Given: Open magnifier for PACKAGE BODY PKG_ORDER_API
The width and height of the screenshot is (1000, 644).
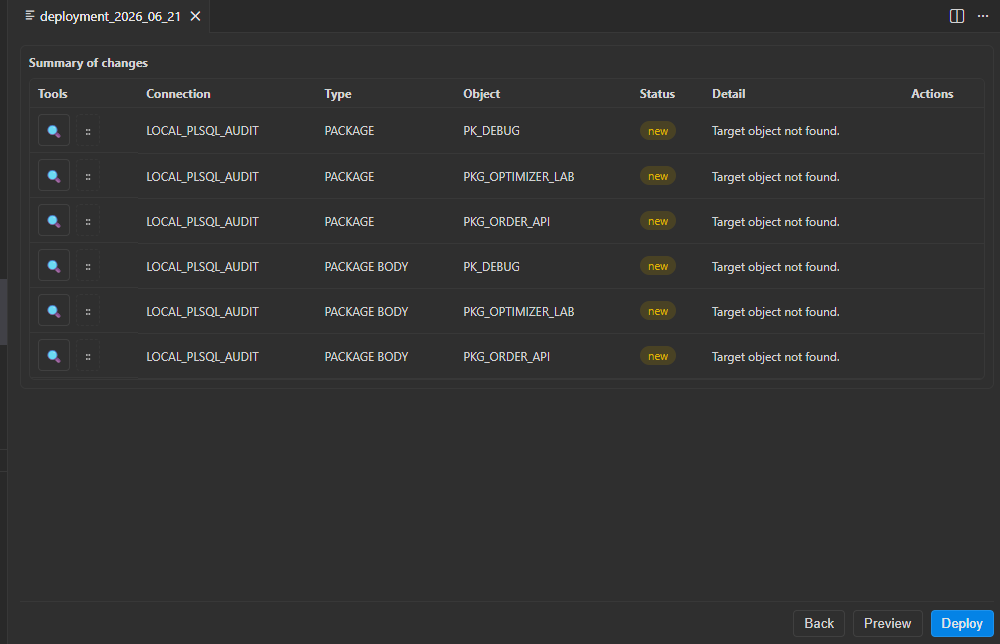Looking at the screenshot, I should 54,356.
